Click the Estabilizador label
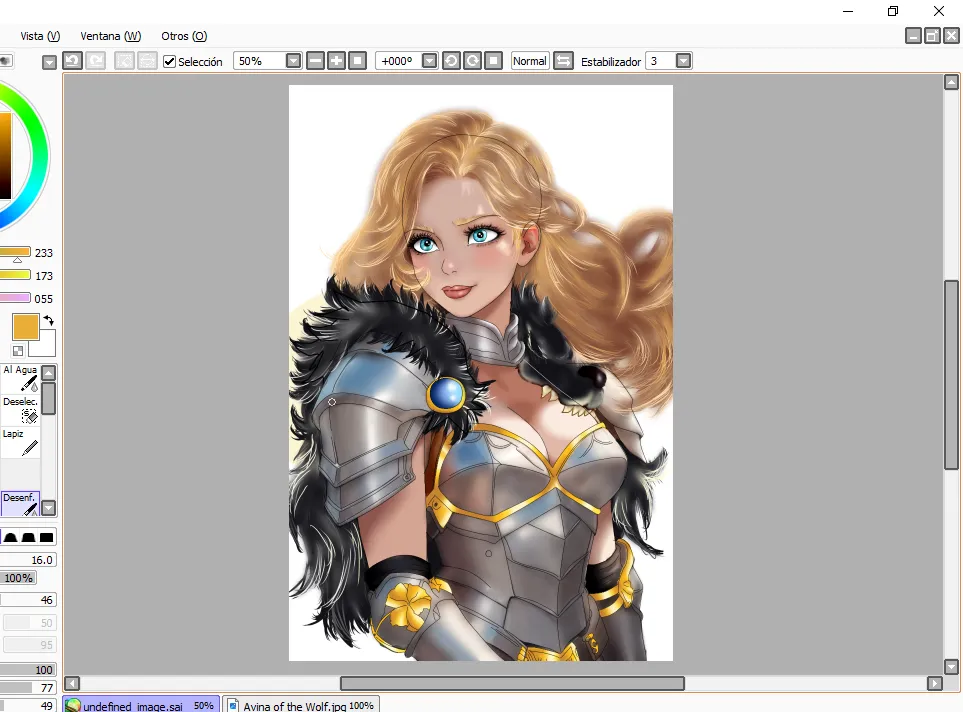This screenshot has width=963, height=712. (610, 61)
